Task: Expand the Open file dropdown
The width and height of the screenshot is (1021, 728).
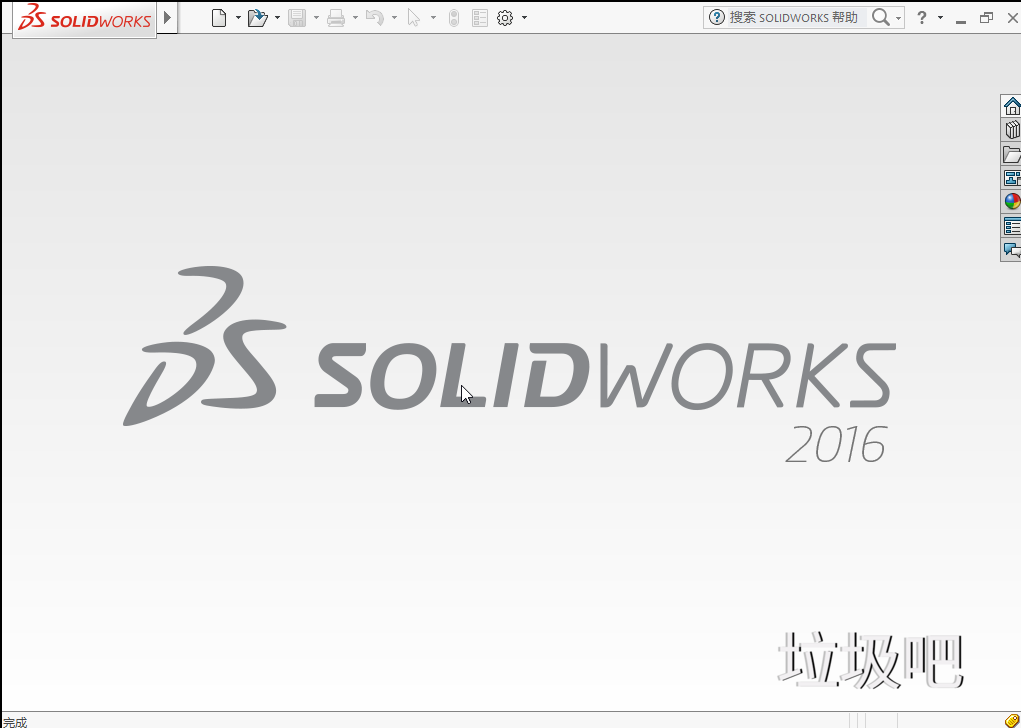Action: [277, 17]
